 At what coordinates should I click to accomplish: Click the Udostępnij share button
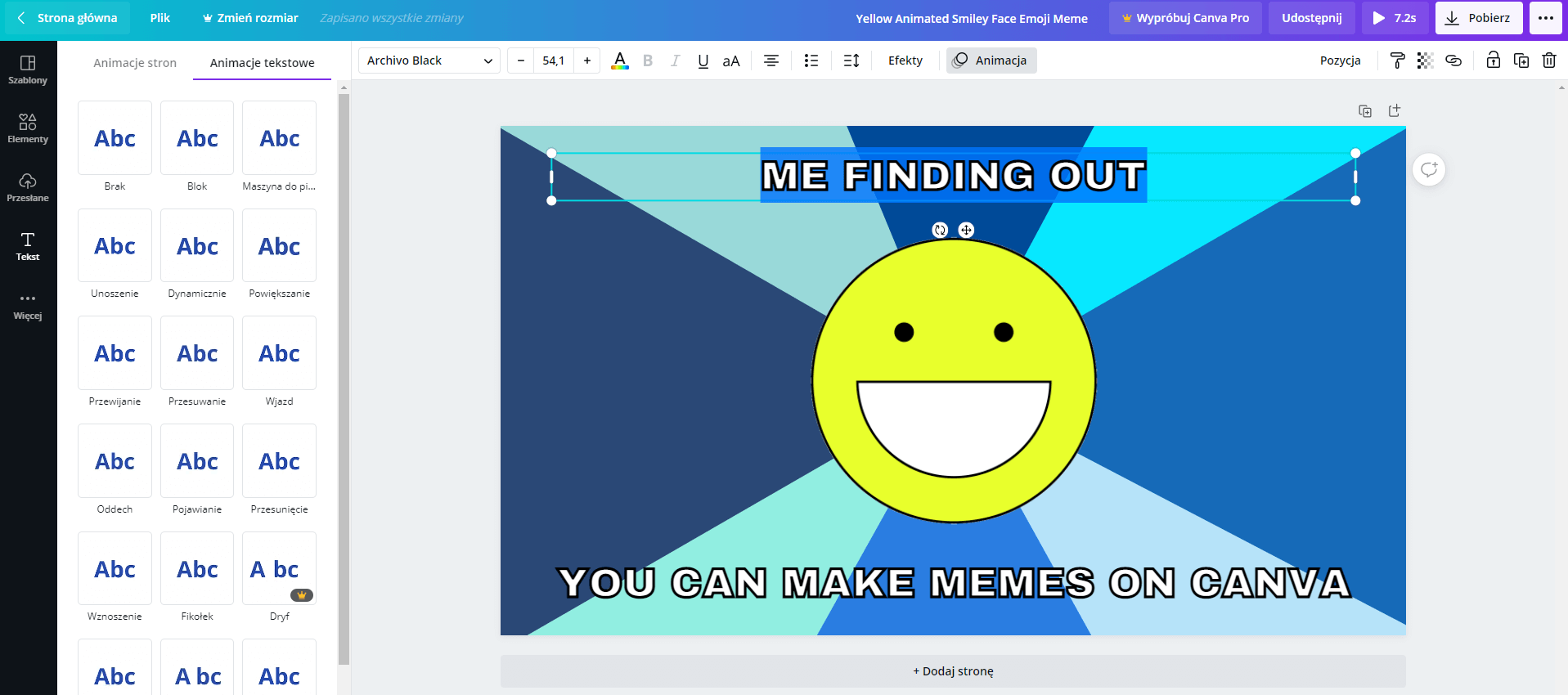pos(1312,18)
